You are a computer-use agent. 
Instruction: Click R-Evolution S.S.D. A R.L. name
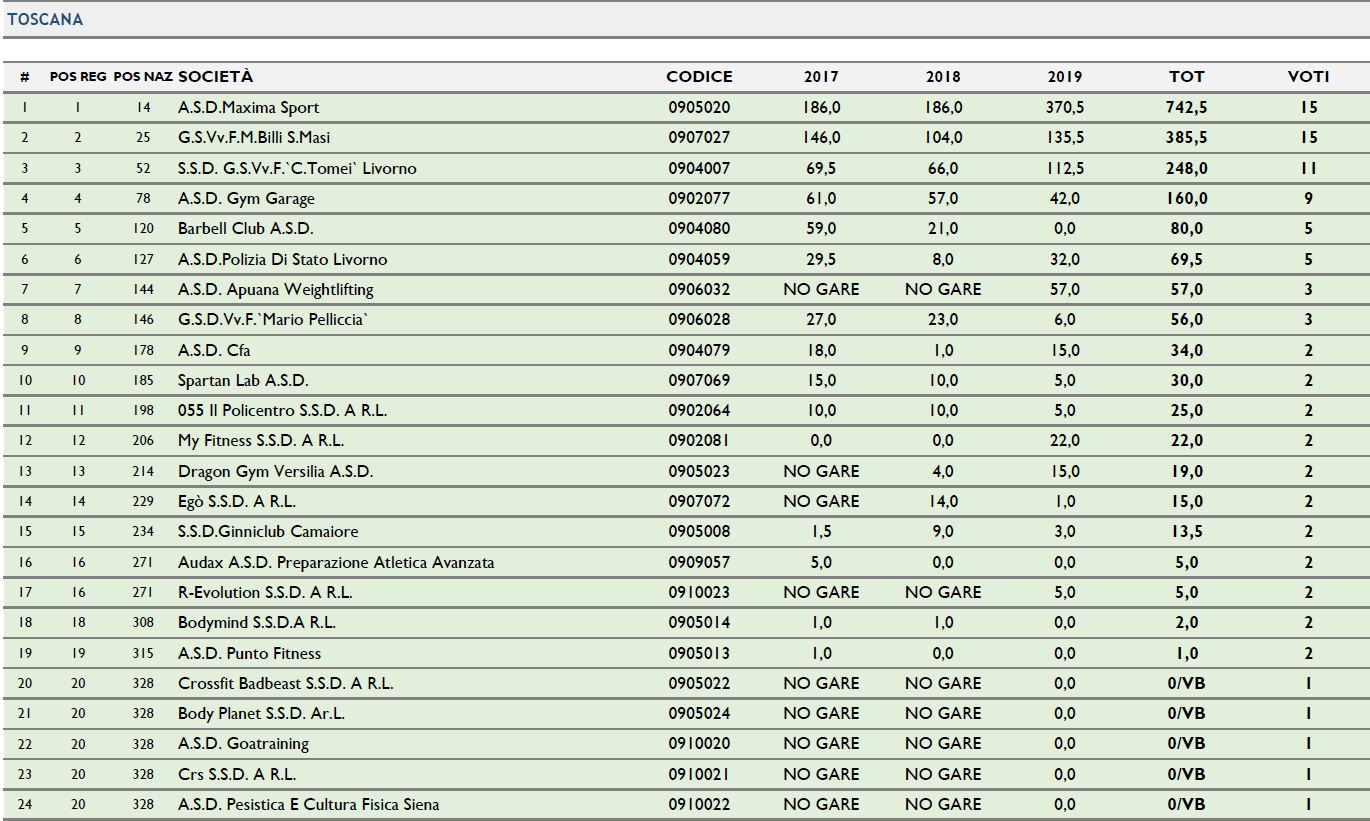265,592
